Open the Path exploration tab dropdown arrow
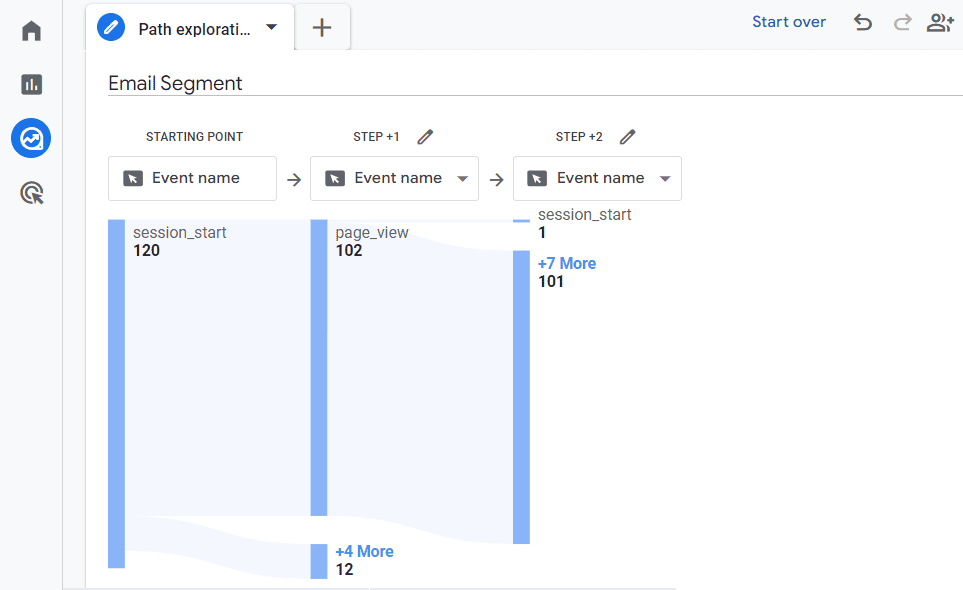 (271, 28)
